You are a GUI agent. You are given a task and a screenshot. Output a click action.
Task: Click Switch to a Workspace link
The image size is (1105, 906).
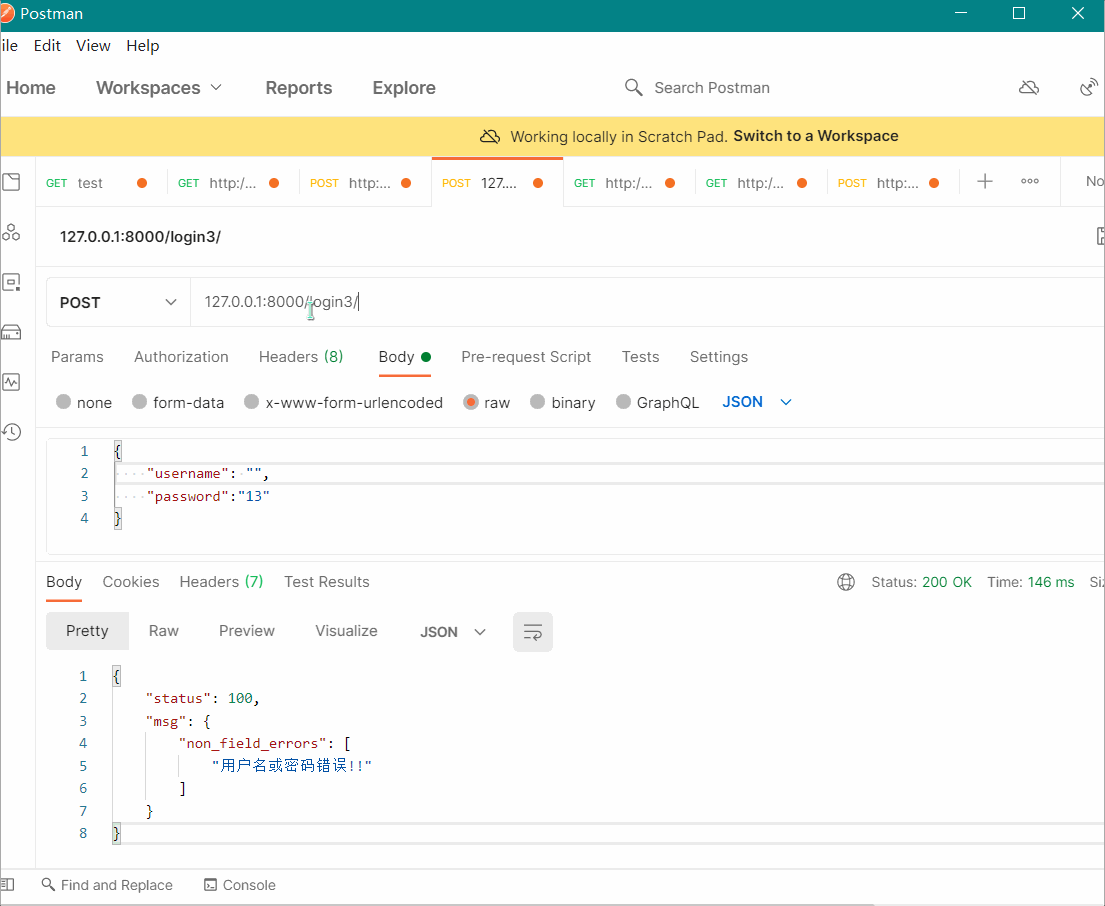pos(815,136)
